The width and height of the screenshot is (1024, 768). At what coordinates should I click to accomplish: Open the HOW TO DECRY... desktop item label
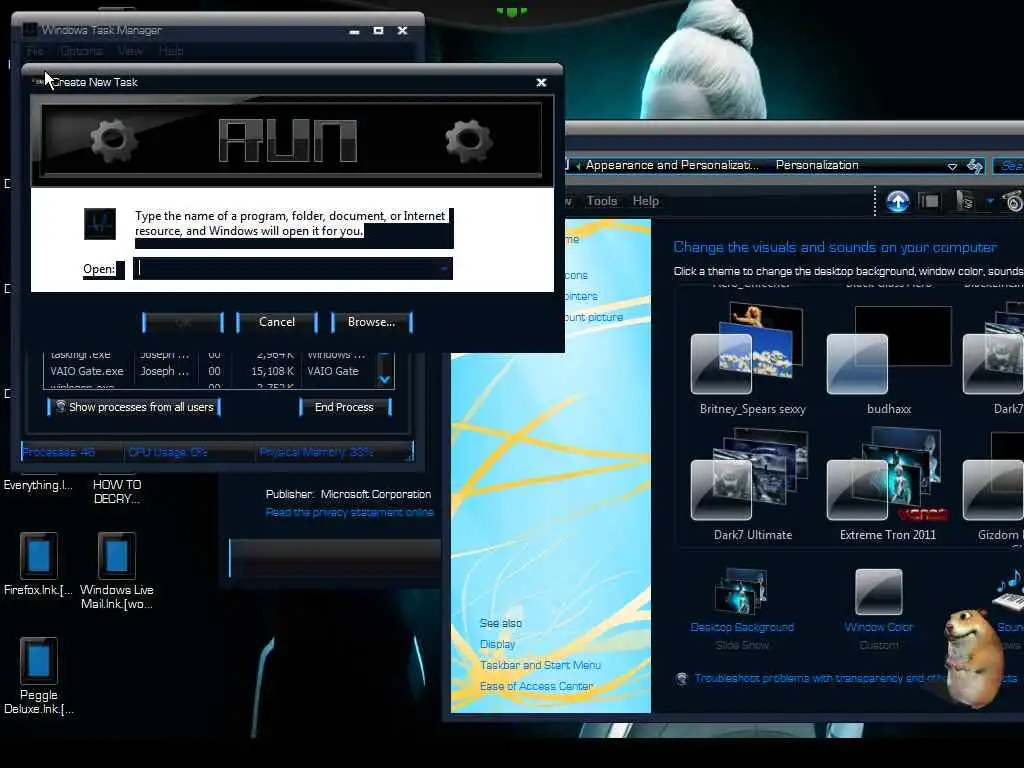[117, 492]
